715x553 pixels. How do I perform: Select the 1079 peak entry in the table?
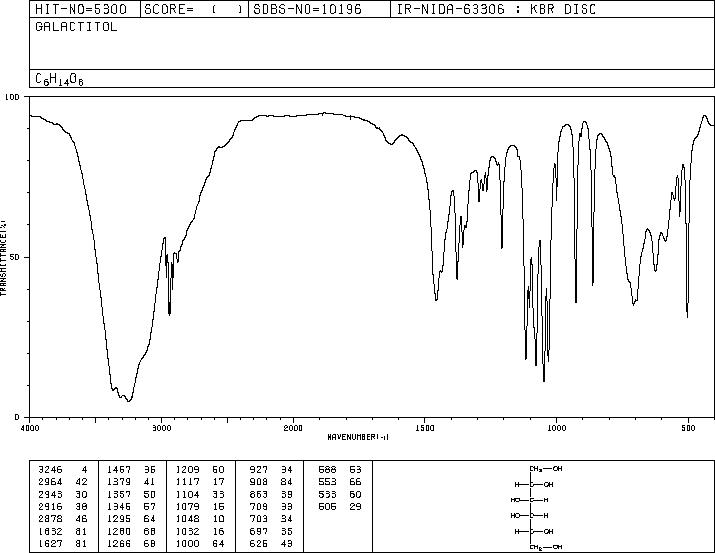click(200, 506)
